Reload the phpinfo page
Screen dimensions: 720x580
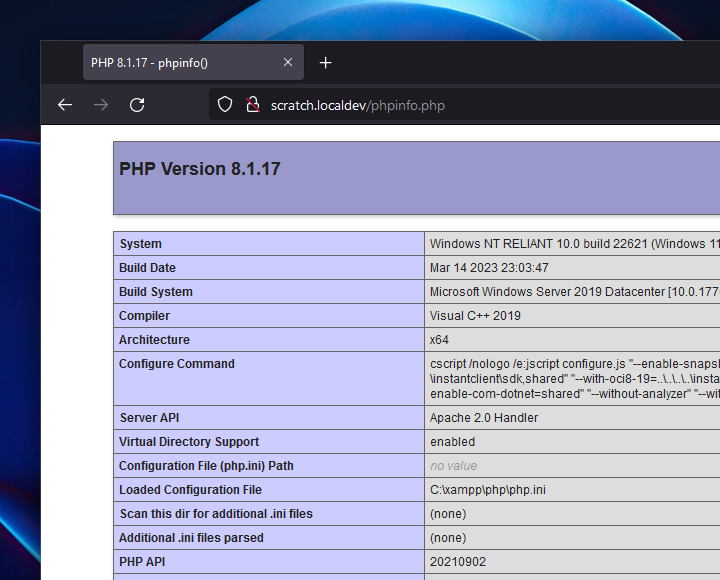click(137, 105)
